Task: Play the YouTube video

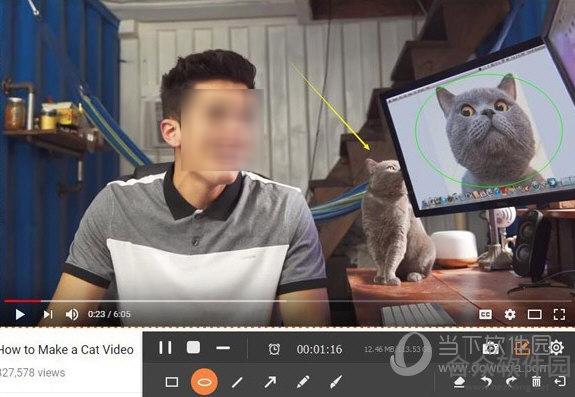Action: (x=20, y=314)
